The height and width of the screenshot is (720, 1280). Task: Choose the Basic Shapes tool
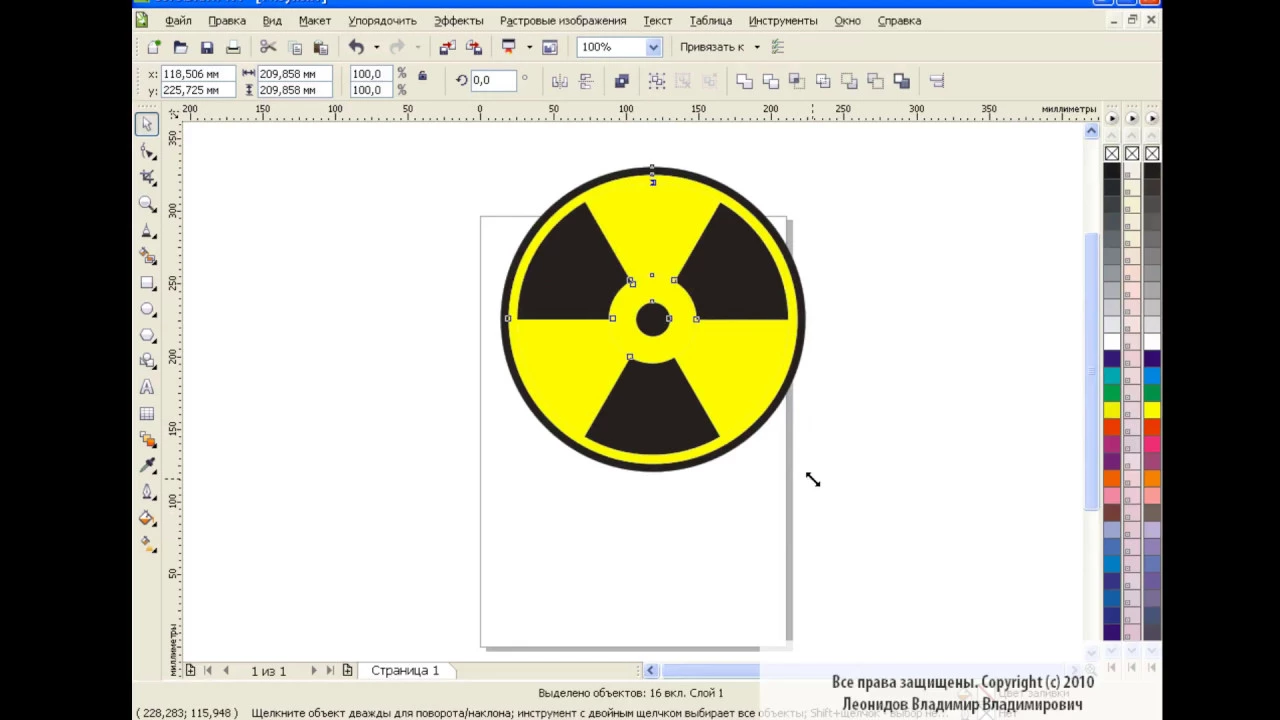pyautogui.click(x=148, y=361)
